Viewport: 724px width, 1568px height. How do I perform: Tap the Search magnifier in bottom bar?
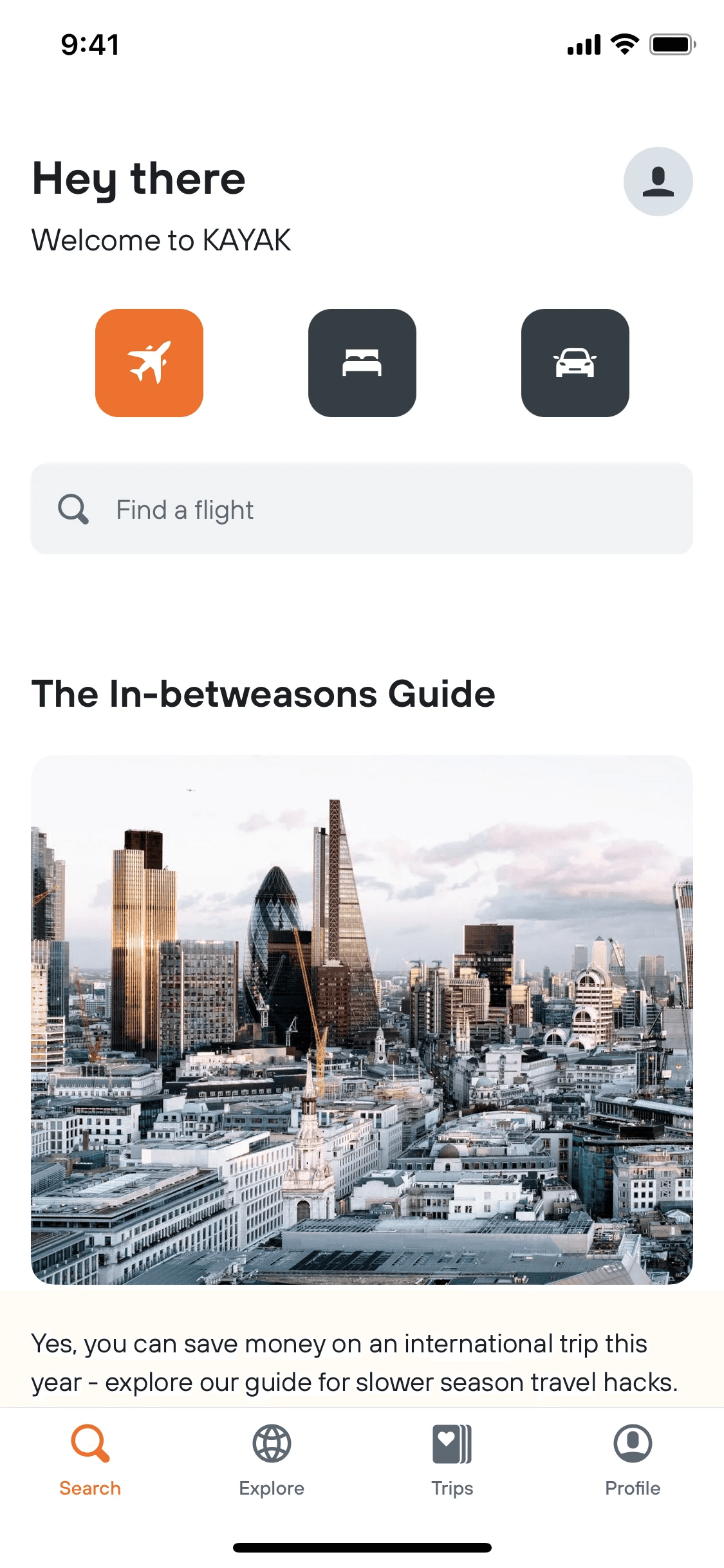pyautogui.click(x=90, y=1443)
